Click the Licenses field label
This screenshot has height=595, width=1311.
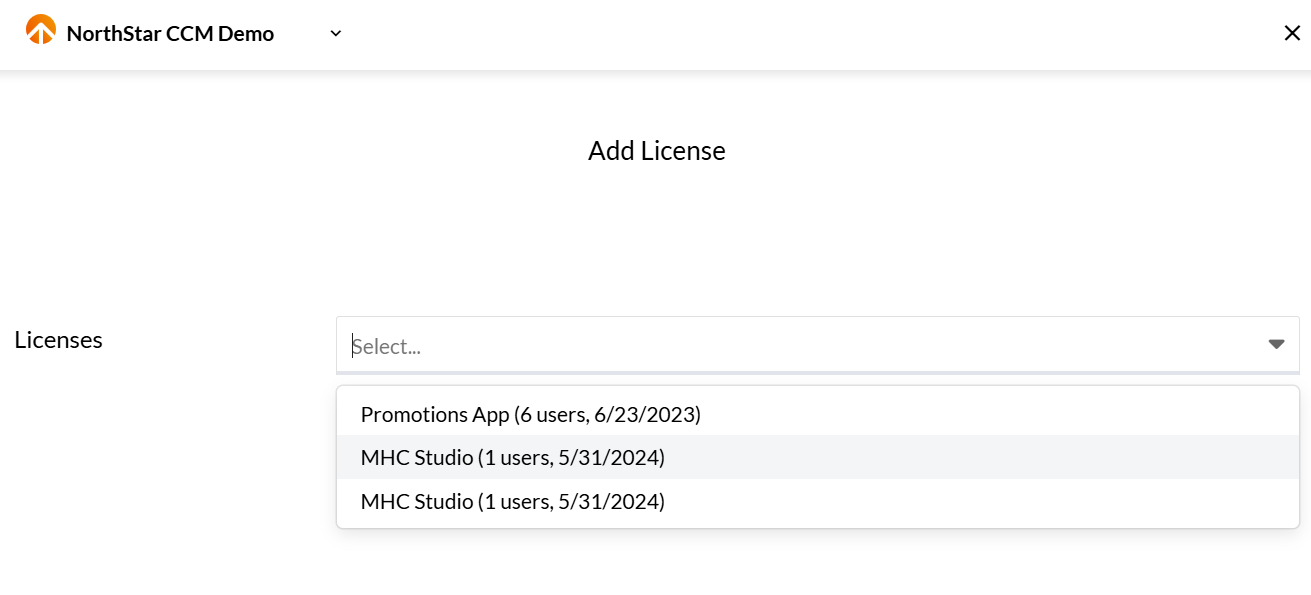point(59,340)
